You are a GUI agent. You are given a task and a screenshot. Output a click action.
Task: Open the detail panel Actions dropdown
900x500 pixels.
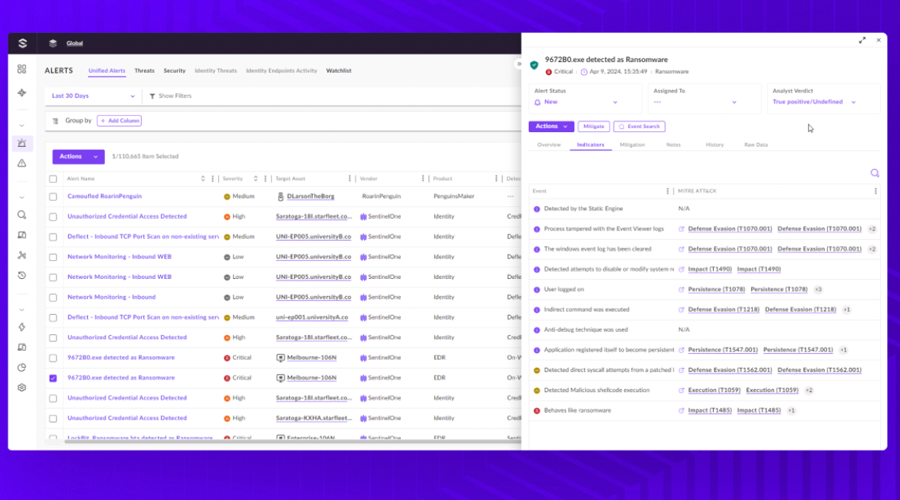(551, 126)
